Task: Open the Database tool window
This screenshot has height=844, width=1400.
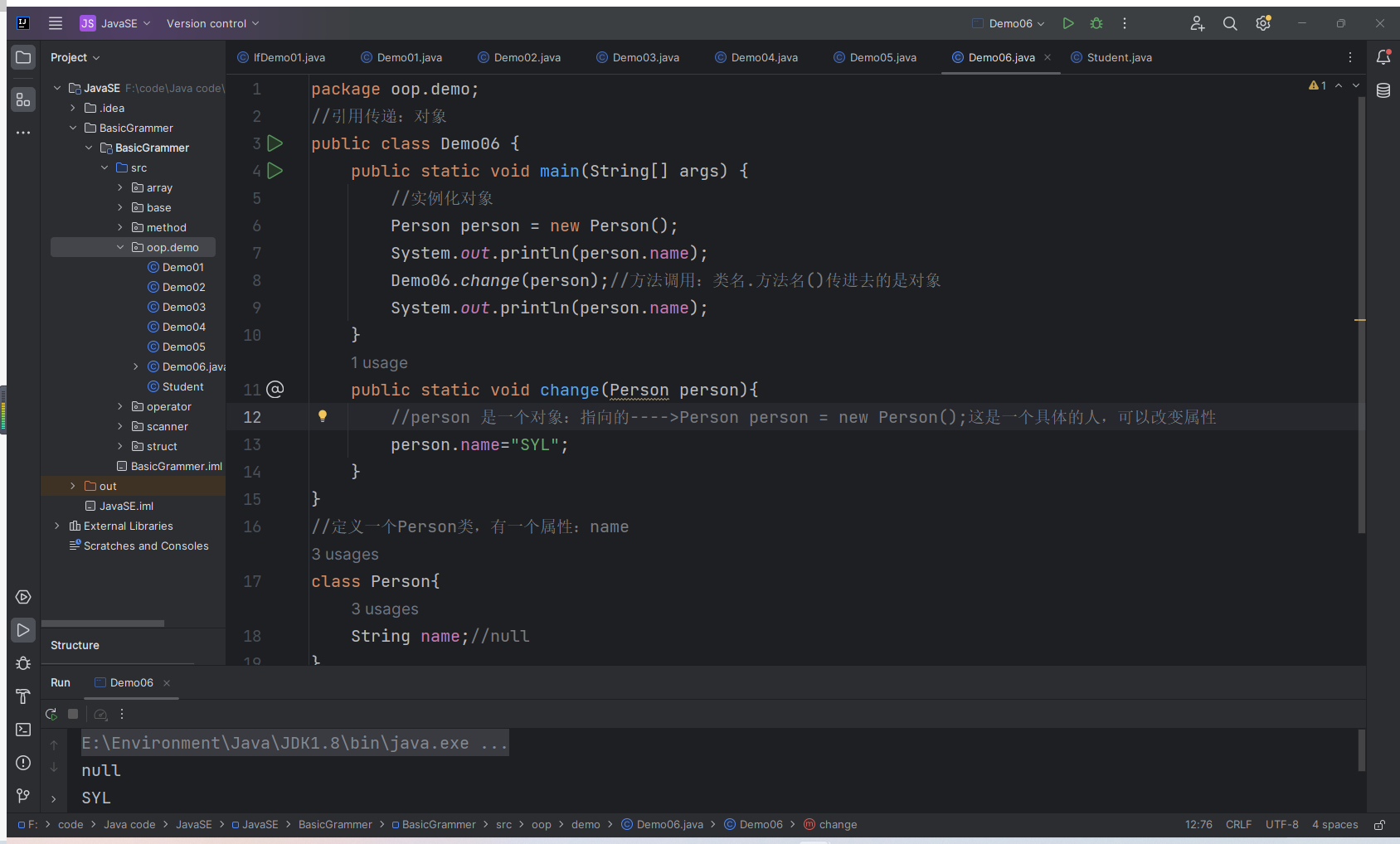Action: point(1383,90)
